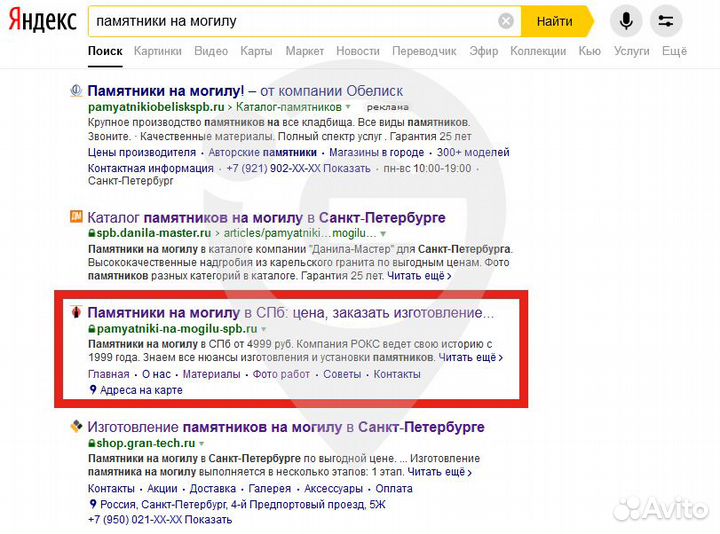This screenshot has height=534, width=720.
Task: Expand the menu arrow next to pamyatnikiobeliskspb.ru
Action: [348, 107]
